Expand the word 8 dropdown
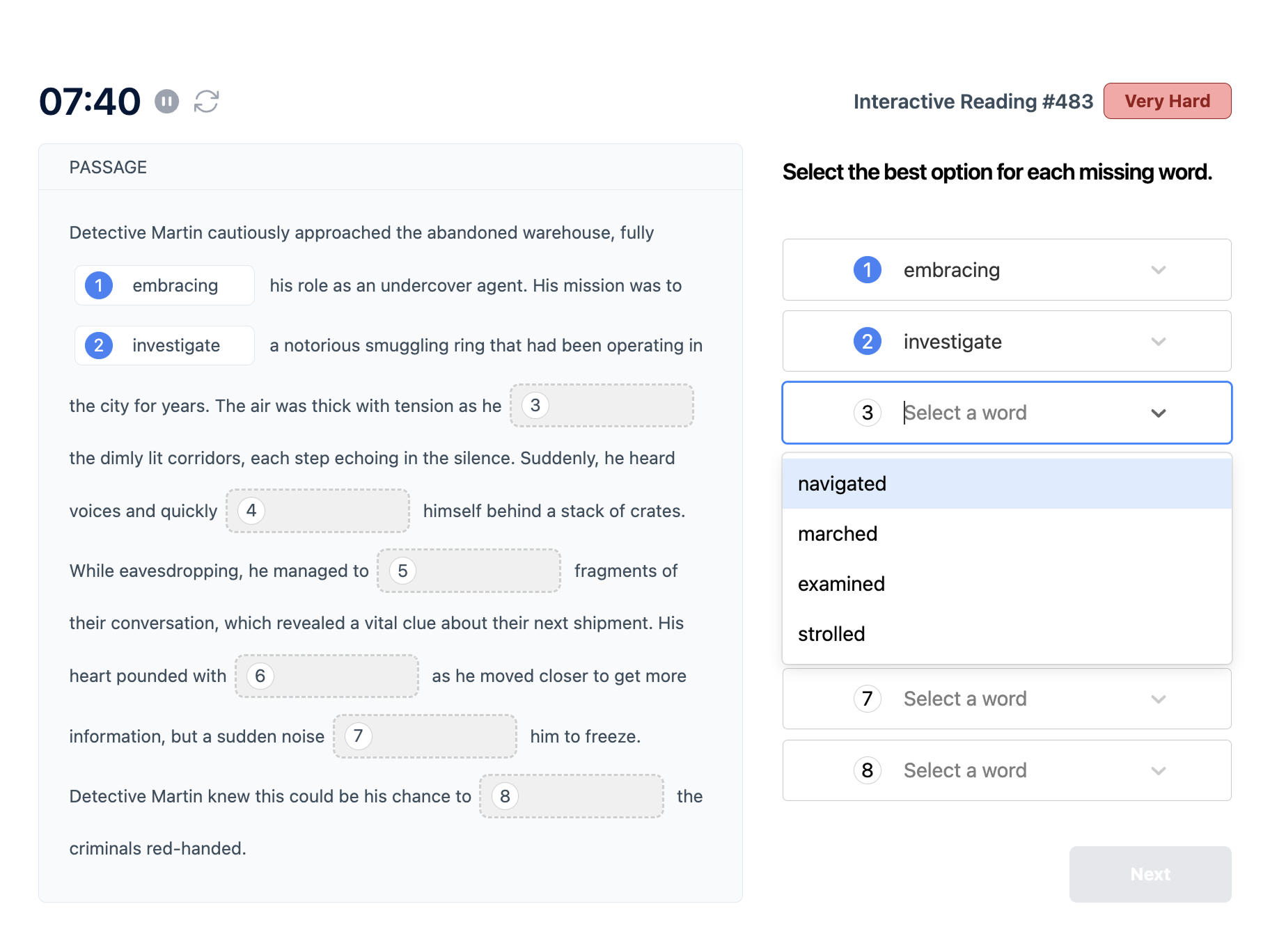Viewport: 1270px width, 952px height. pos(1007,770)
